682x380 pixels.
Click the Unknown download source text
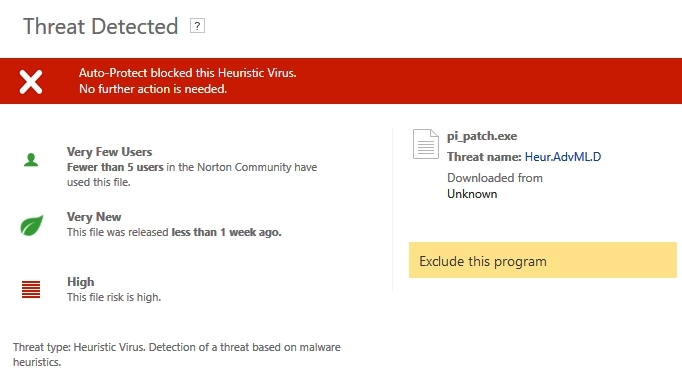[472, 194]
